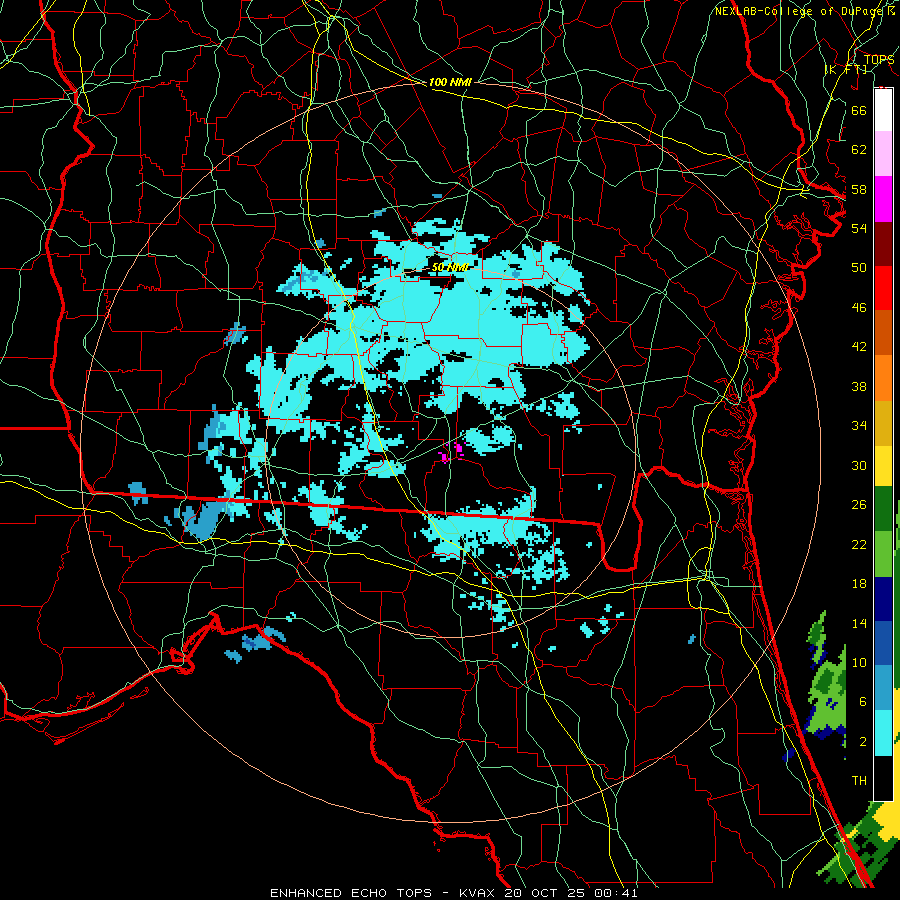
Task: Click the black TH swatch in the legend
Action: tap(883, 778)
